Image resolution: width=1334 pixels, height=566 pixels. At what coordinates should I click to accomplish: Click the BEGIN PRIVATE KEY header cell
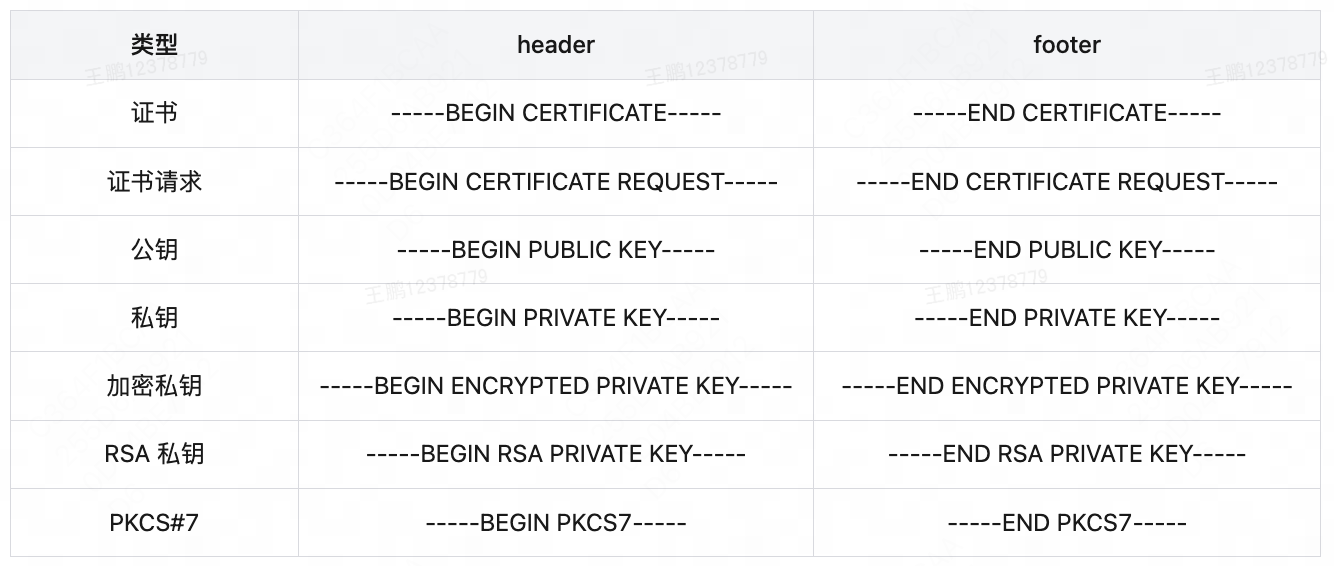[555, 317]
